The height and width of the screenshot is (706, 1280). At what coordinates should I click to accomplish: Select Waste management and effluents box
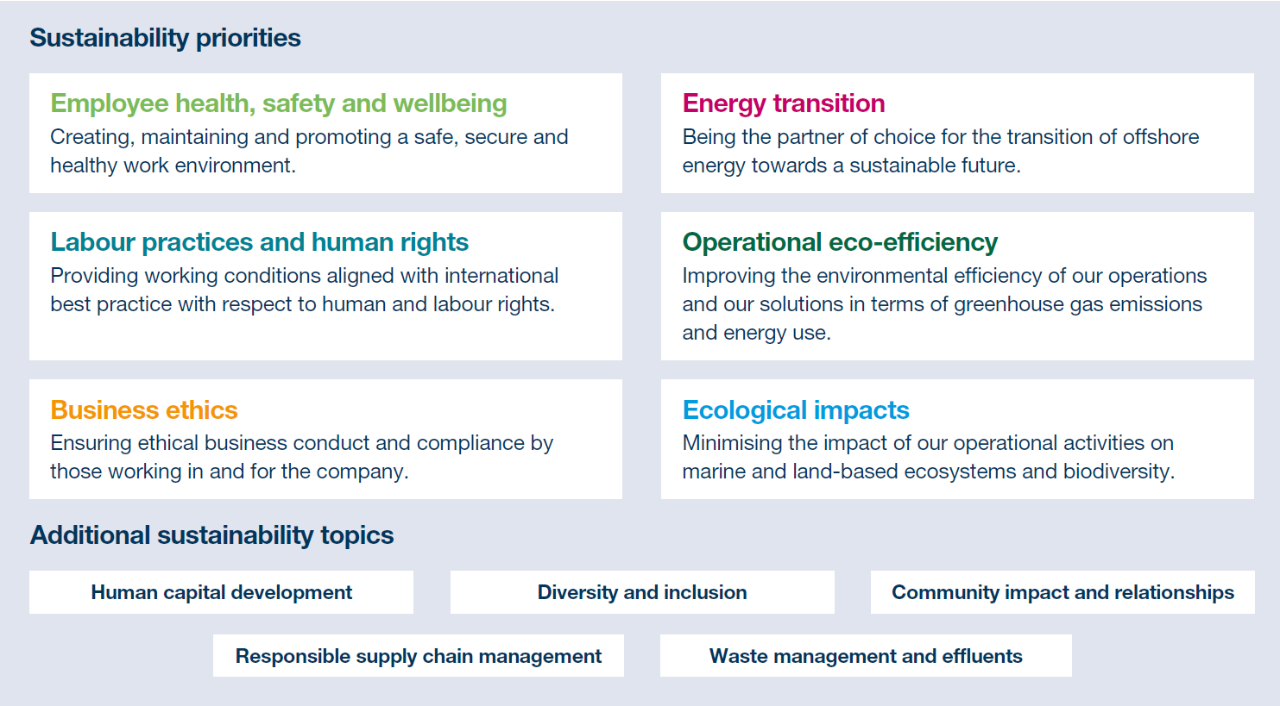click(x=866, y=656)
